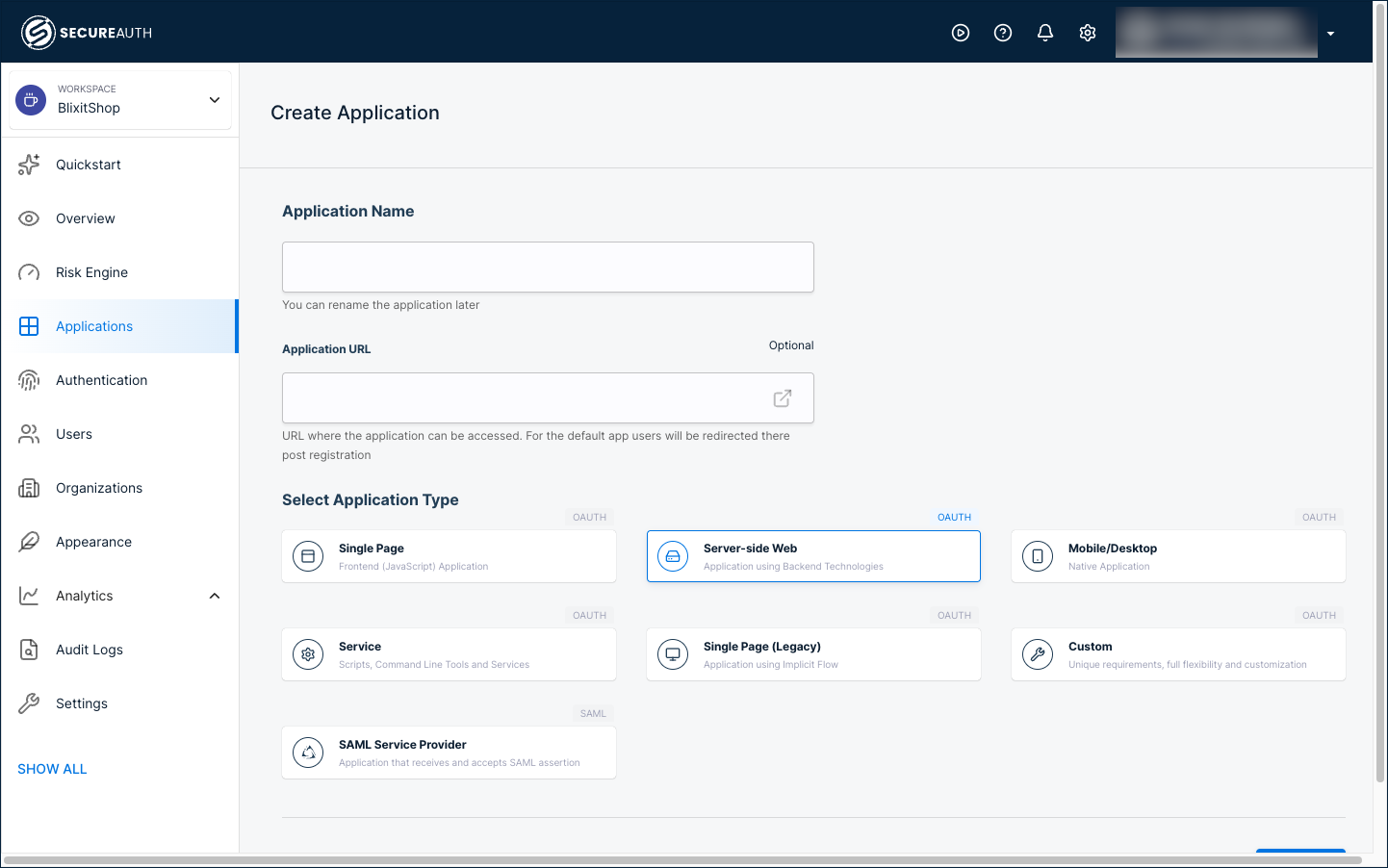1388x868 pixels.
Task: Click SHOW ALL link in sidebar
Action: [52, 769]
